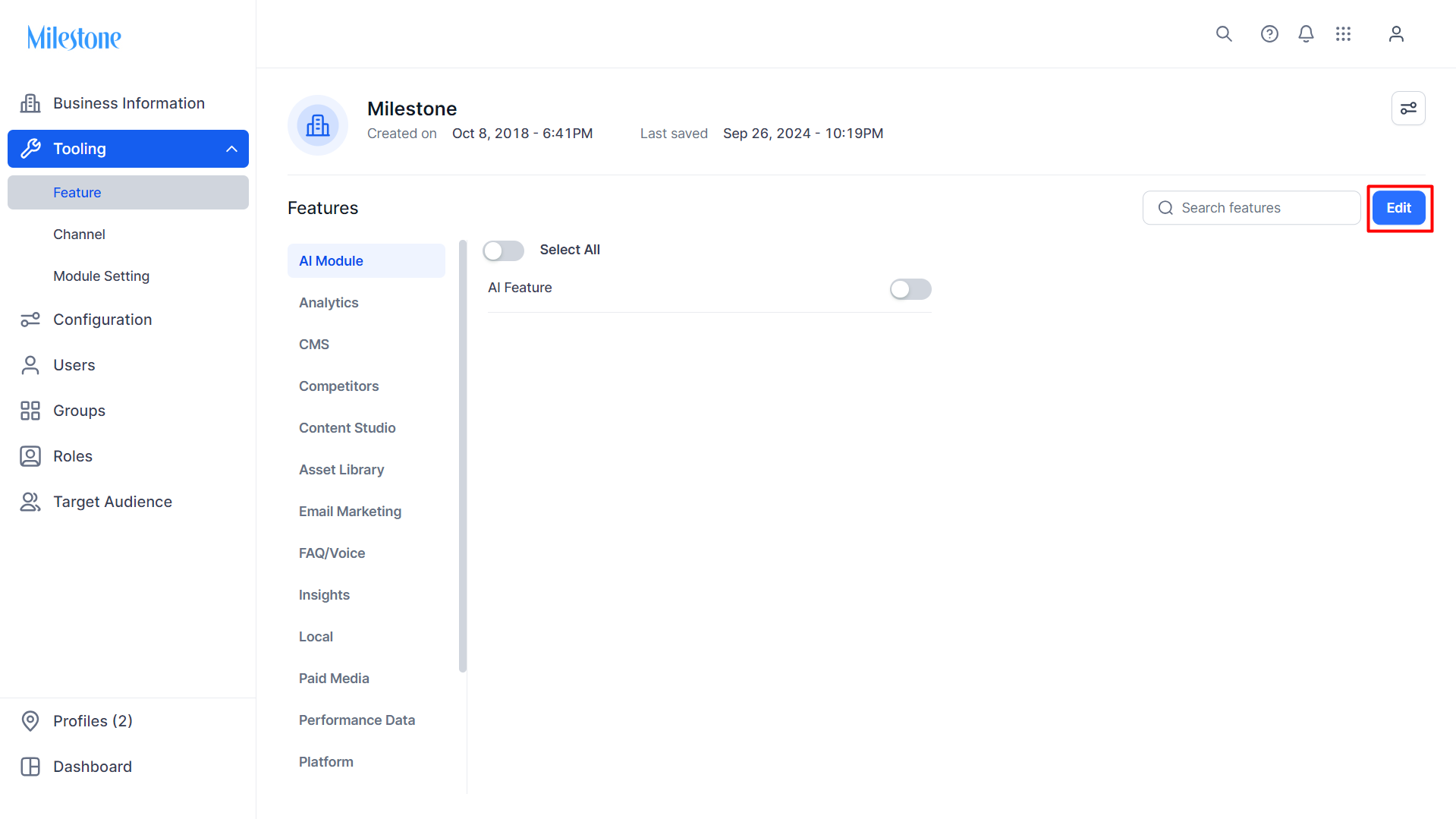The width and height of the screenshot is (1456, 819).
Task: Click the last saved date Sep 26, 2024
Action: point(803,134)
